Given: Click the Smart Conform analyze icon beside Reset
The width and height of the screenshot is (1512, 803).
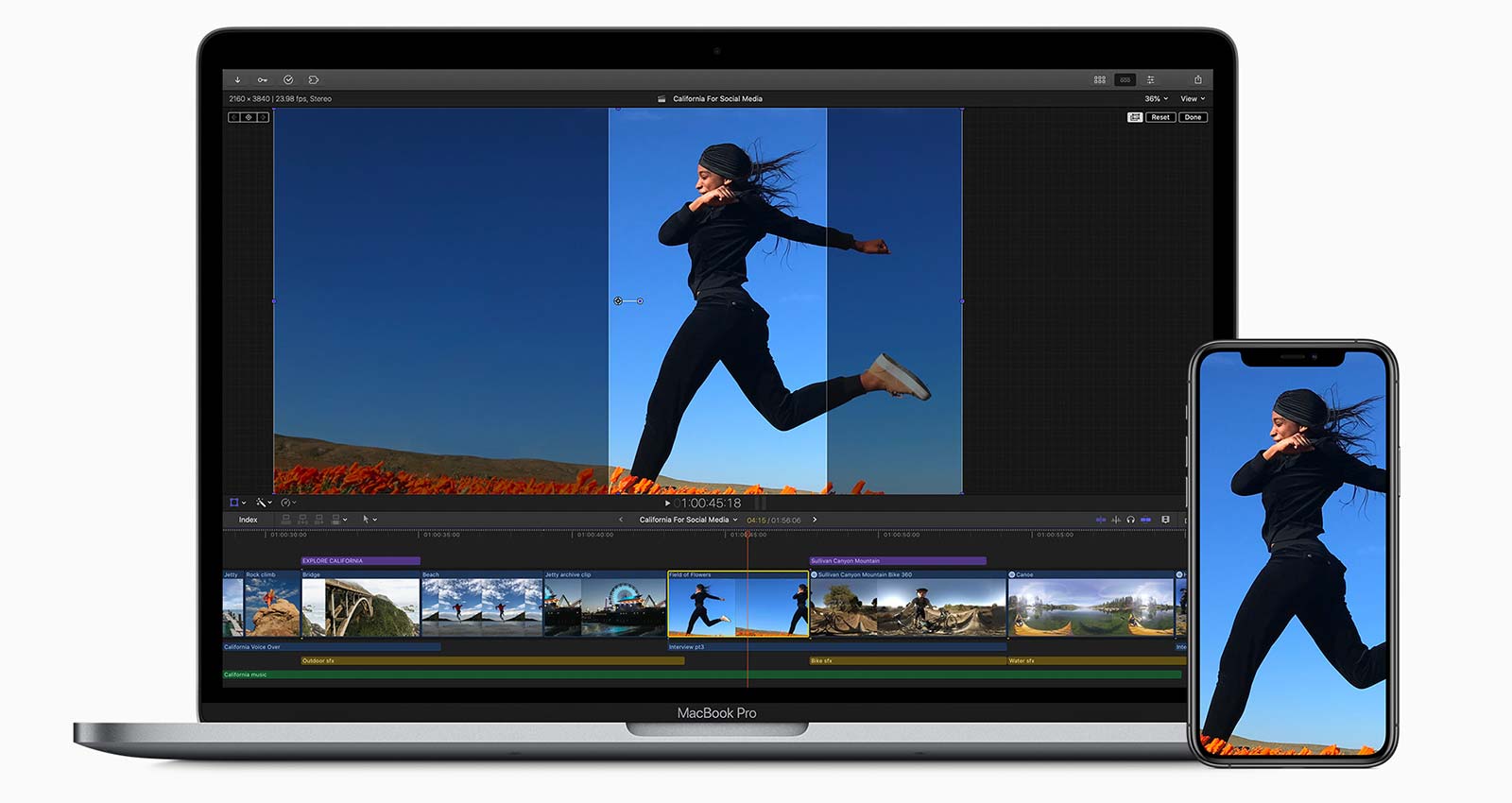Looking at the screenshot, I should click(1134, 117).
